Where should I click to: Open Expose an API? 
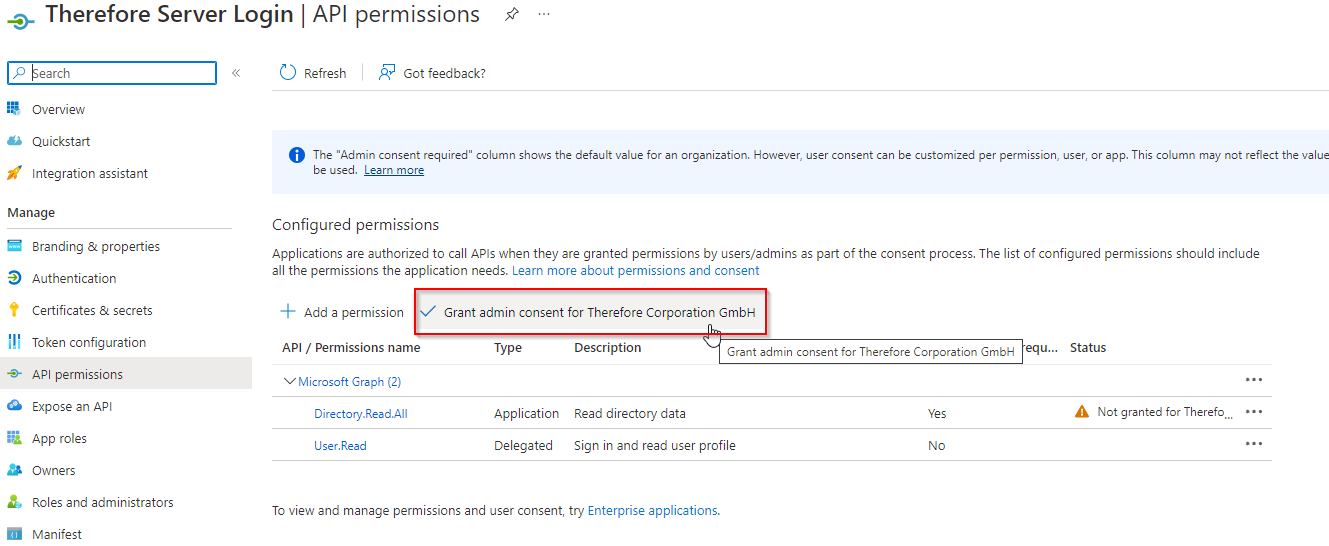pos(72,406)
